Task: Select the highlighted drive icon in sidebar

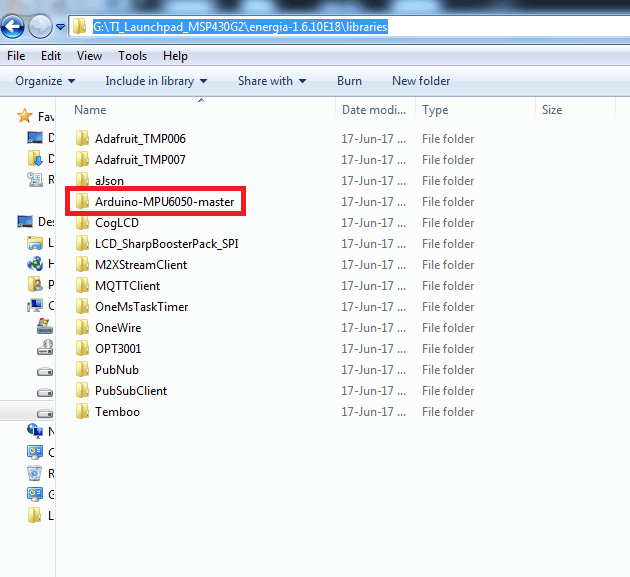Action: coord(45,413)
